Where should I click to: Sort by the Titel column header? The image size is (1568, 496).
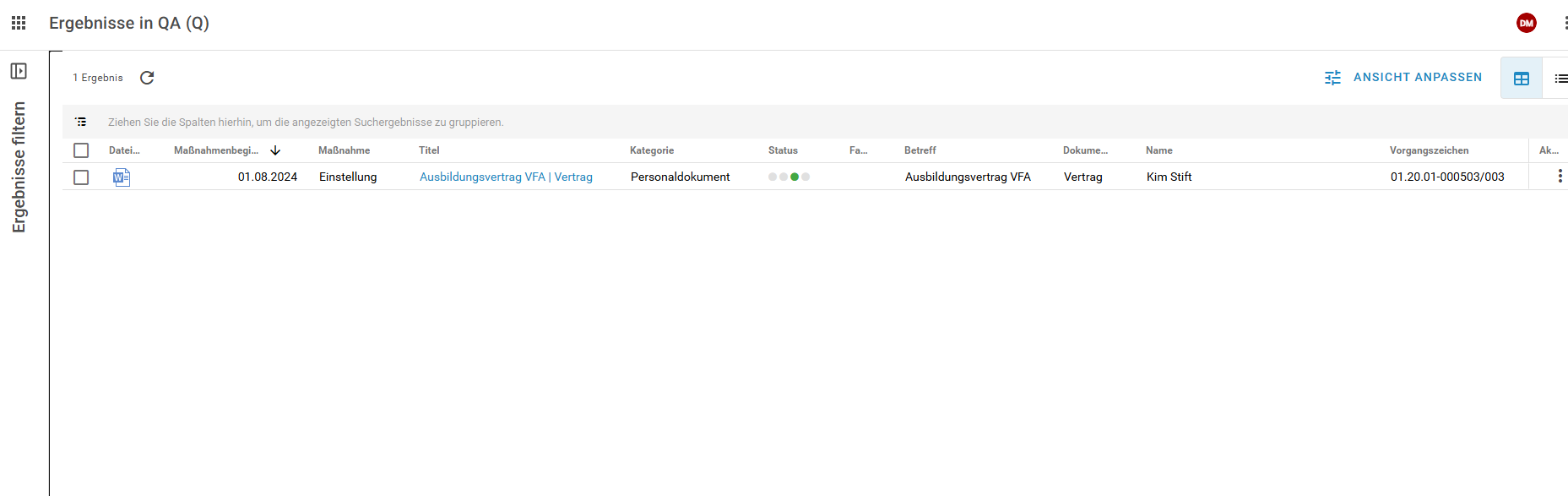(429, 150)
